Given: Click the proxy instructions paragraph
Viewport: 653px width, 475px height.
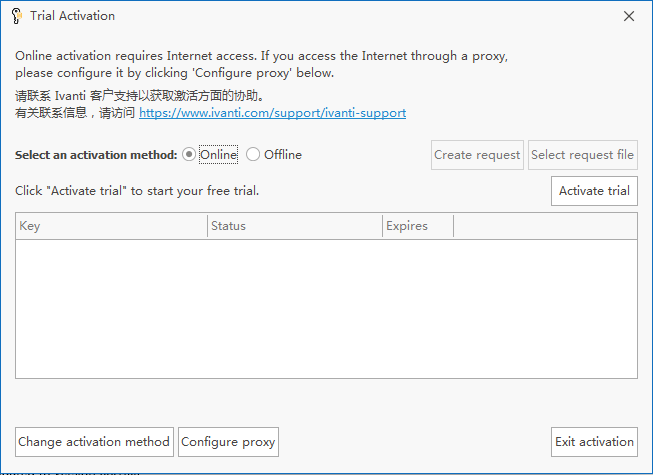Looking at the screenshot, I should coord(262,64).
